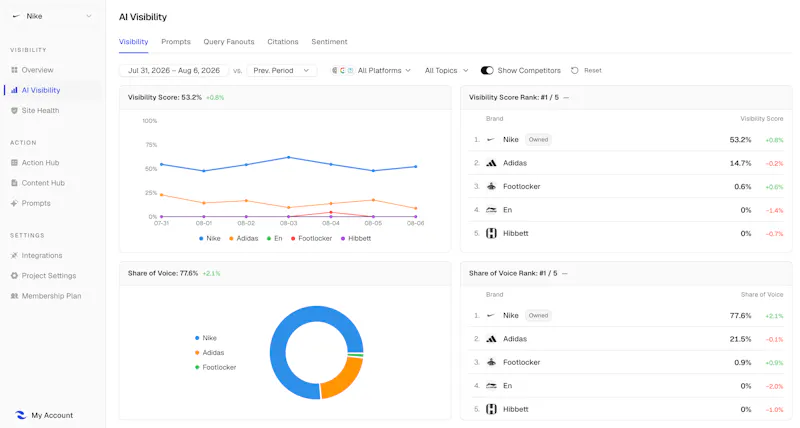
Task: Click the Content Hub document icon
Action: point(14,183)
